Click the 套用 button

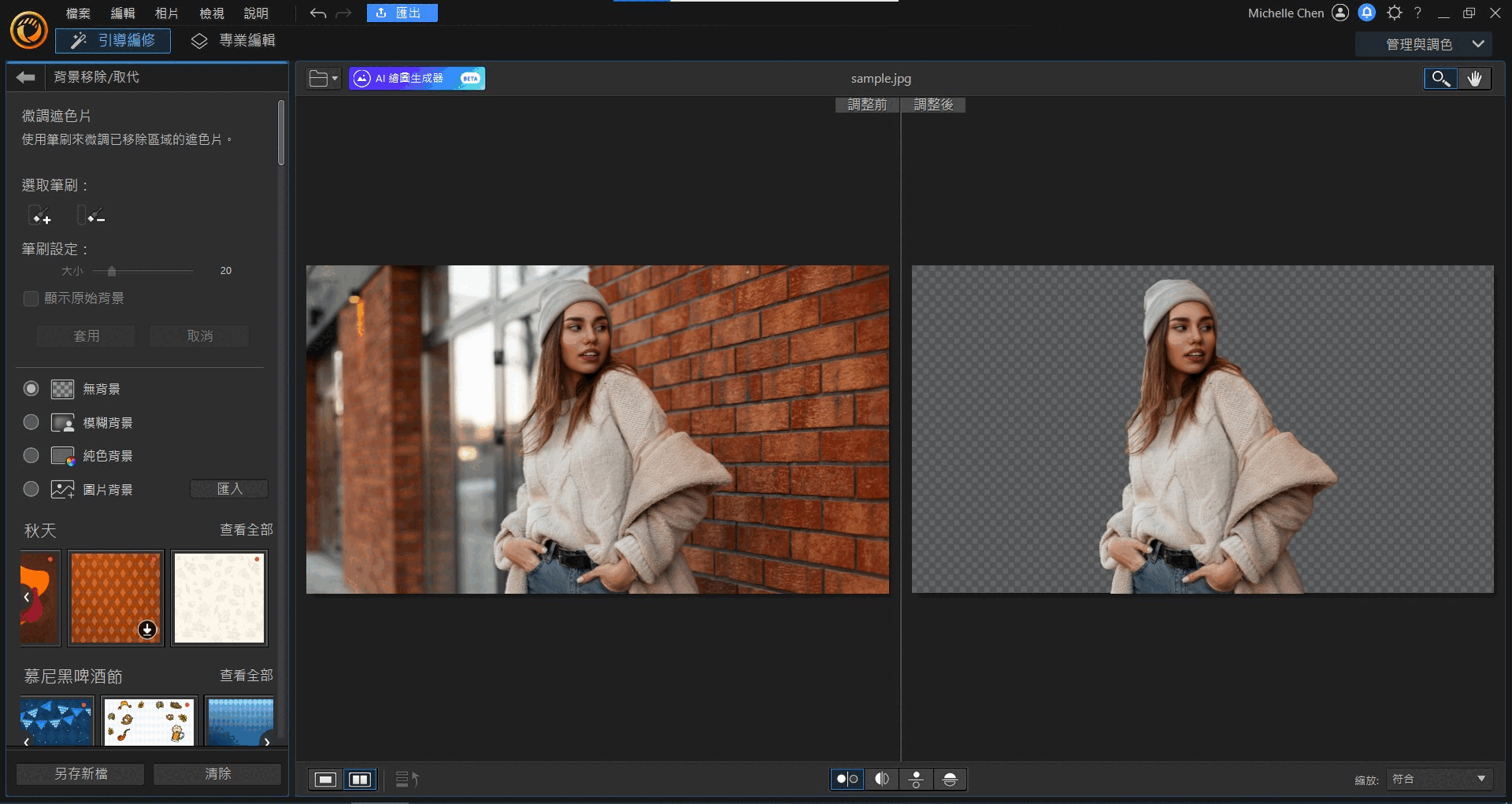[86, 336]
